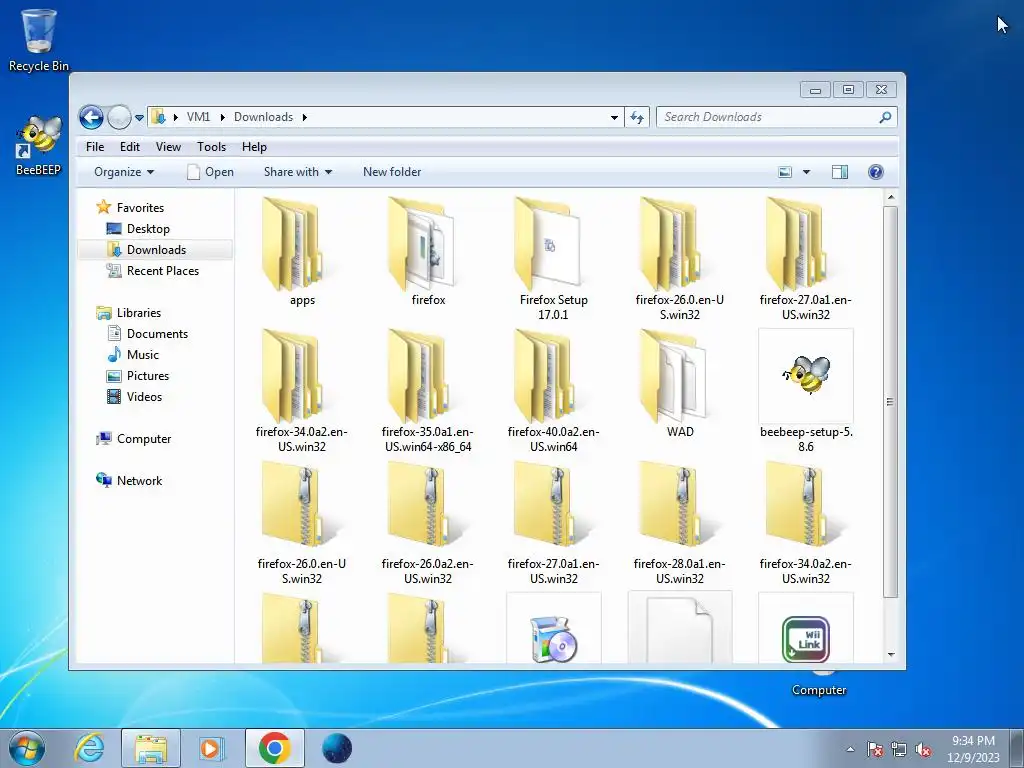Open Windows Explorer from taskbar
The width and height of the screenshot is (1024, 768).
point(151,748)
